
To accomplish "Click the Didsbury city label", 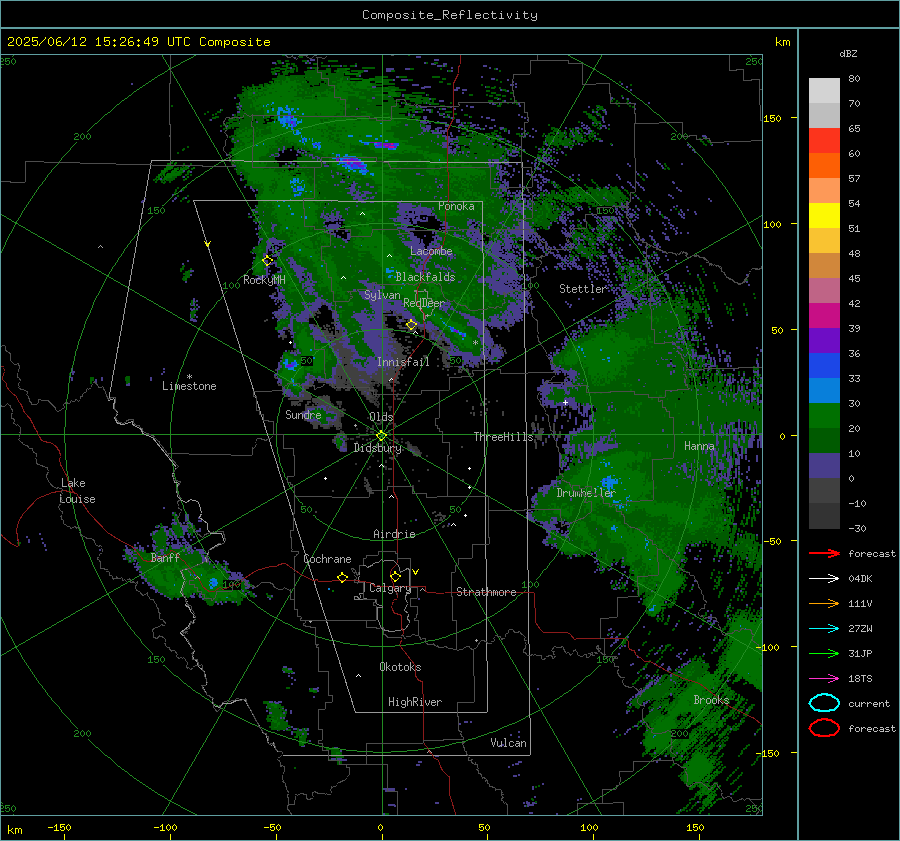I will click(378, 448).
